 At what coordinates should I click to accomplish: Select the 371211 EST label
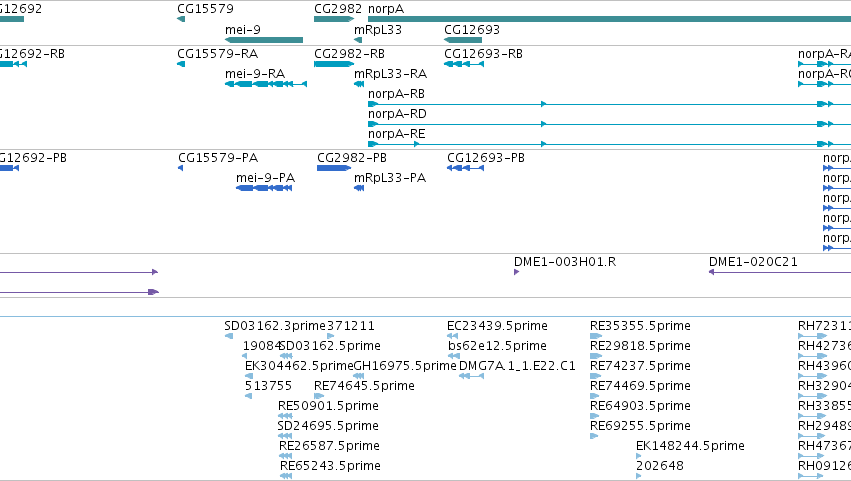tap(351, 326)
